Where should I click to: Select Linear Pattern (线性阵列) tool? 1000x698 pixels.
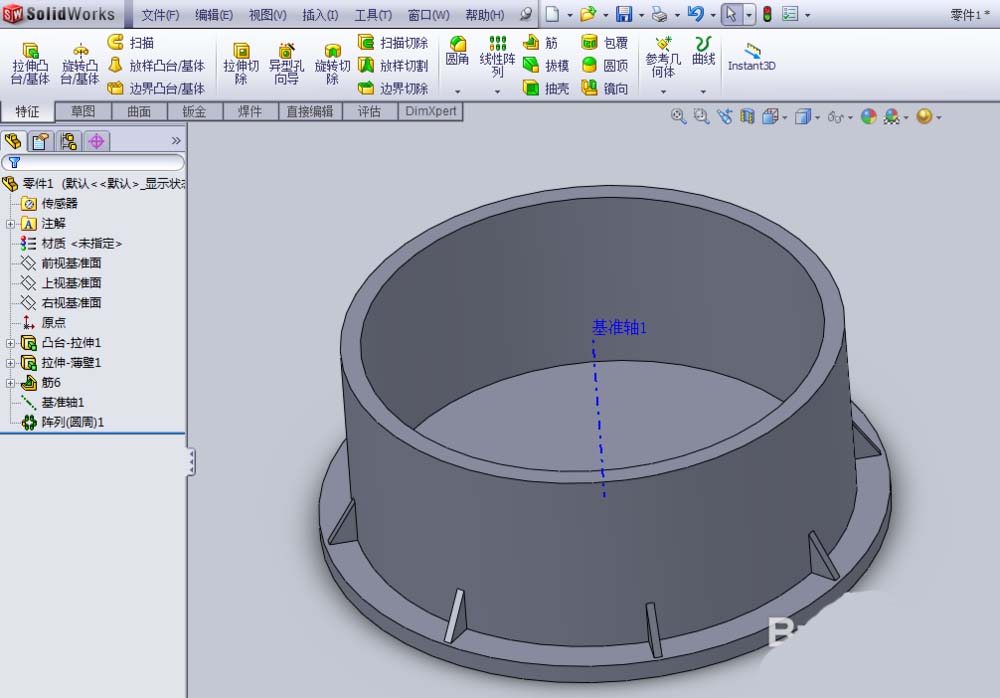497,56
